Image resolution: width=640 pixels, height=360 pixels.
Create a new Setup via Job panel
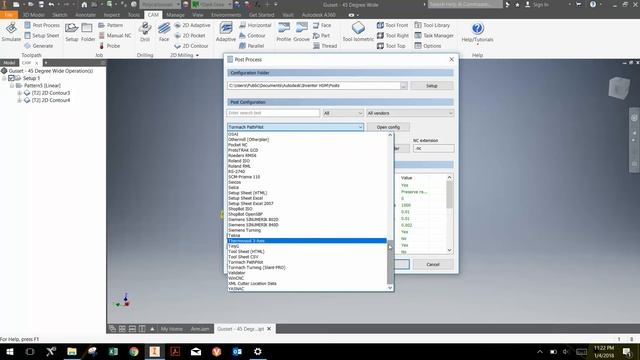pyautogui.click(x=71, y=32)
